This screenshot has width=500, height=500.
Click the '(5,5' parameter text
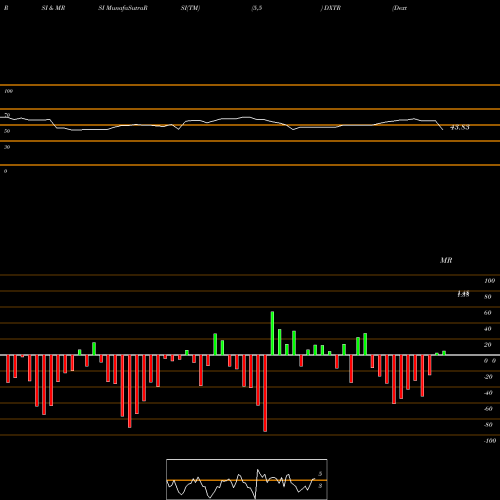pos(257,8)
